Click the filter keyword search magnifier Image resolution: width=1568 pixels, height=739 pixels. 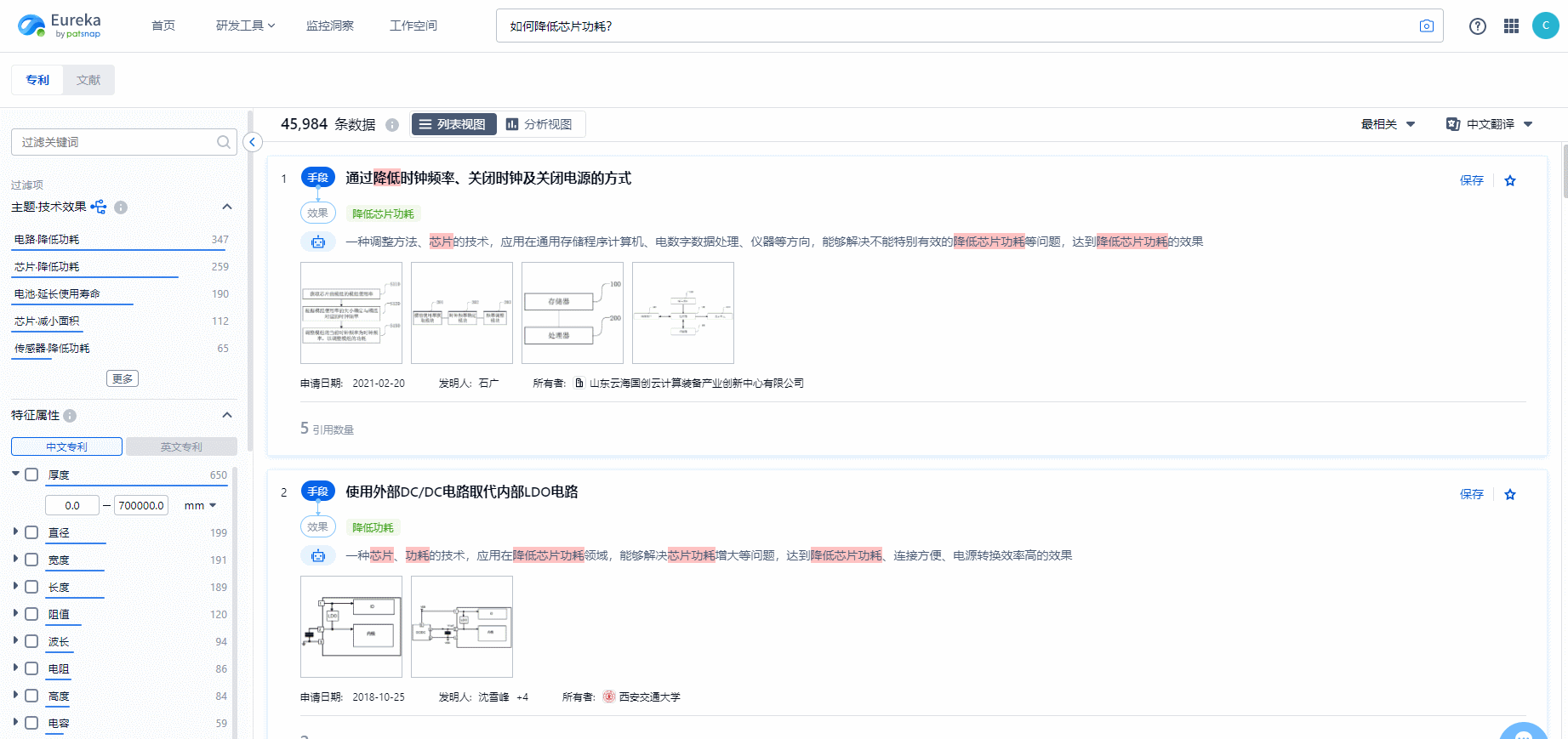(224, 142)
